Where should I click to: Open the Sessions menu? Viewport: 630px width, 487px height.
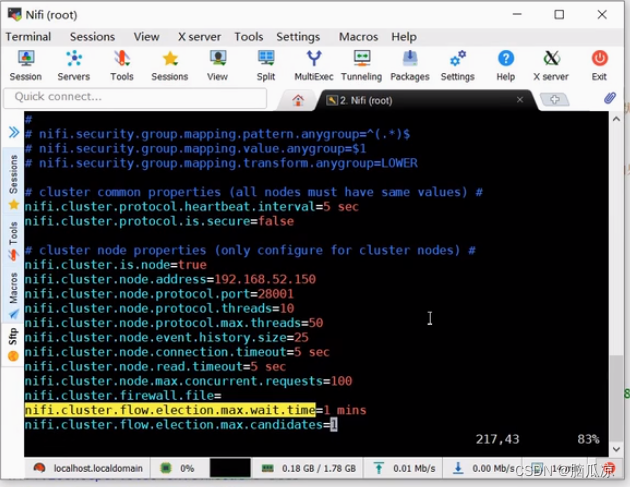(92, 37)
